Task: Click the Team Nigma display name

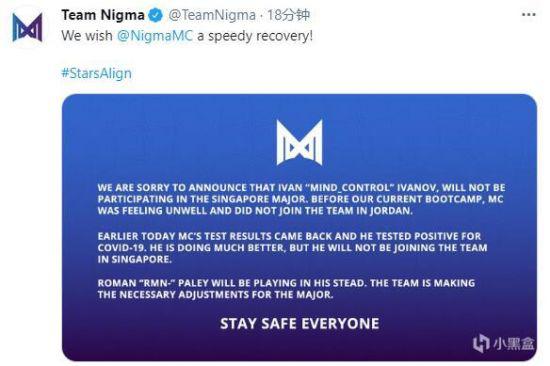Action: pyautogui.click(x=103, y=15)
